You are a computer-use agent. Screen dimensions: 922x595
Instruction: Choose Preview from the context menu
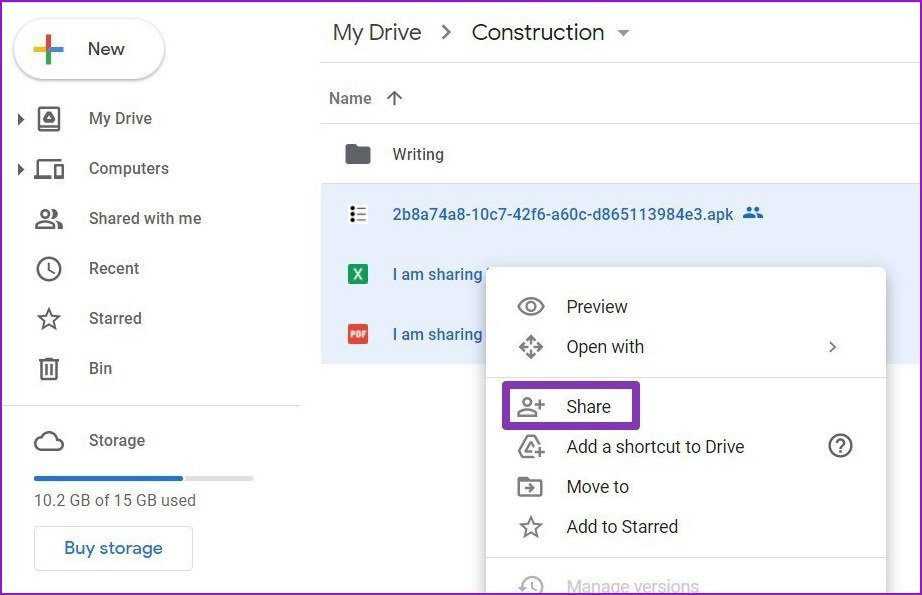(x=597, y=307)
